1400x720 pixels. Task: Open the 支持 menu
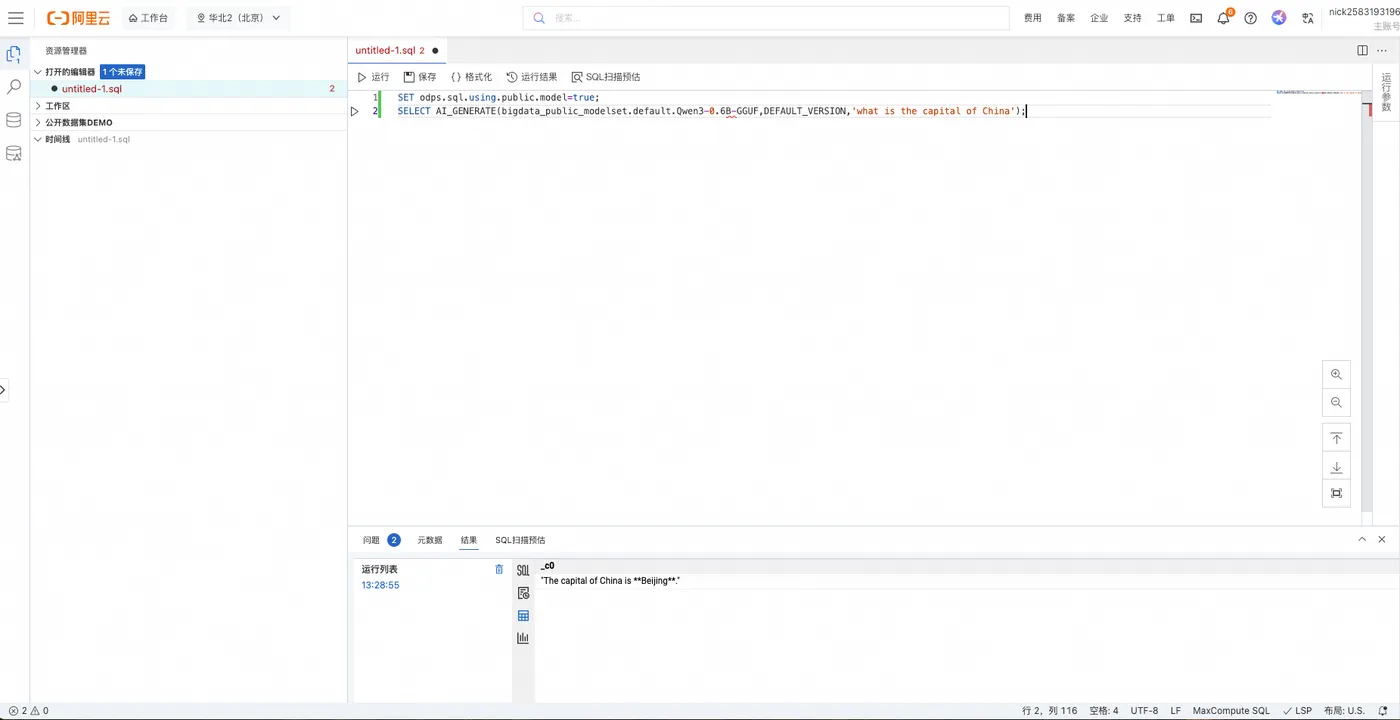(x=1132, y=18)
